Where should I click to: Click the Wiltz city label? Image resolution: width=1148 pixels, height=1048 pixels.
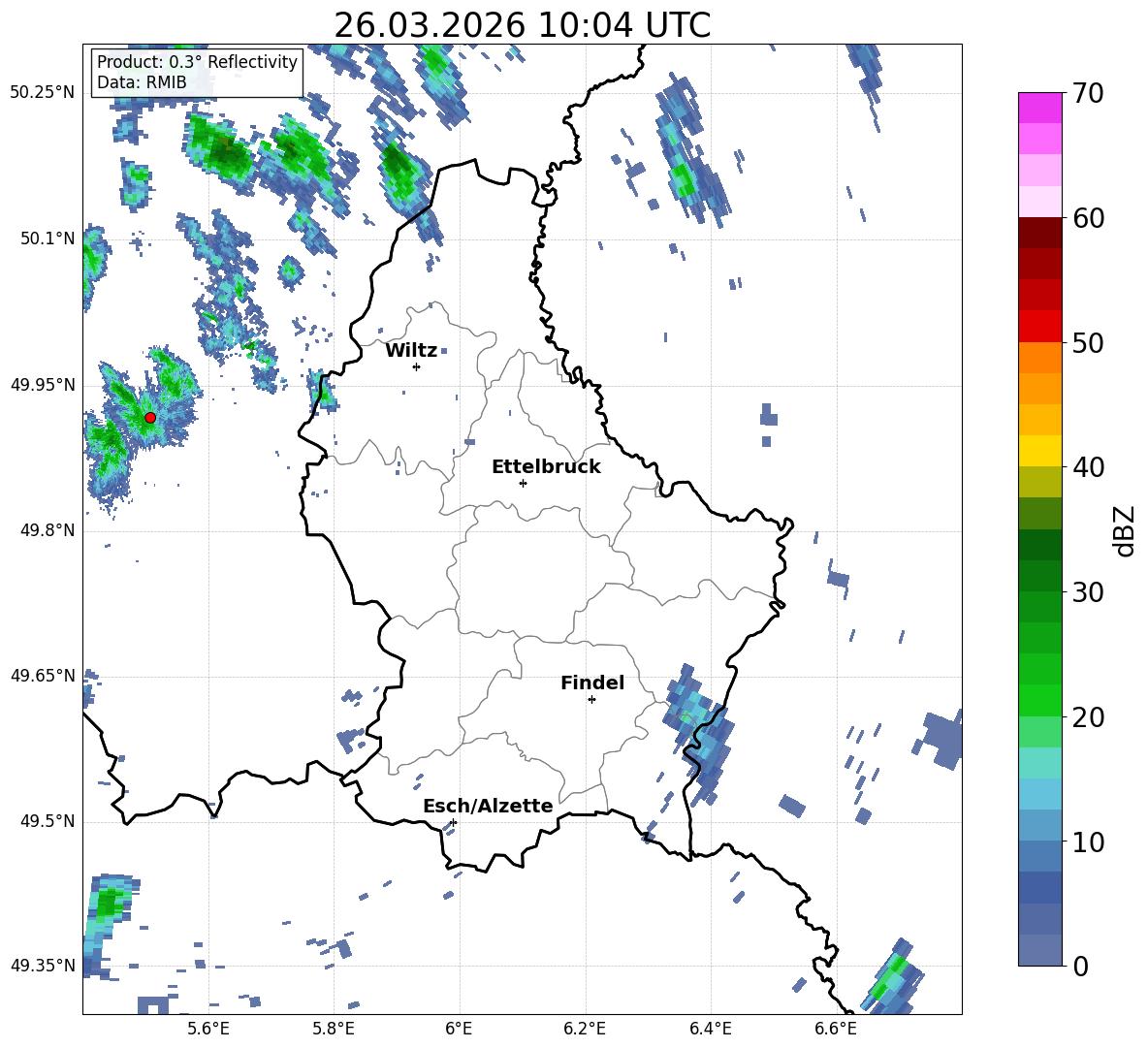[411, 351]
